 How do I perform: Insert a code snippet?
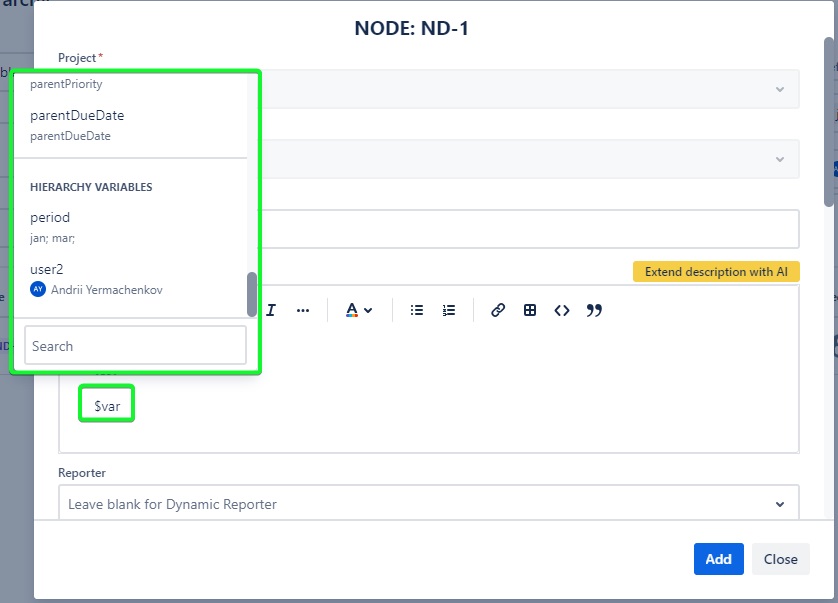coord(562,310)
